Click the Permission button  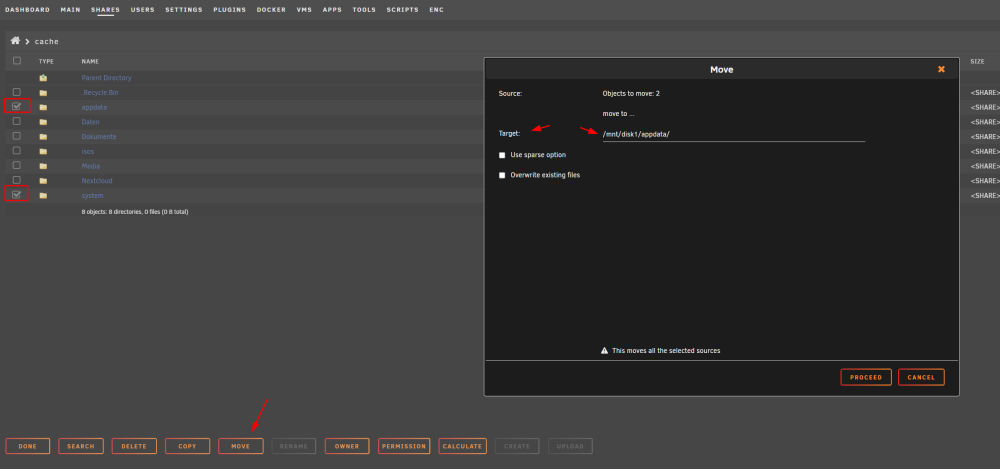(404, 446)
